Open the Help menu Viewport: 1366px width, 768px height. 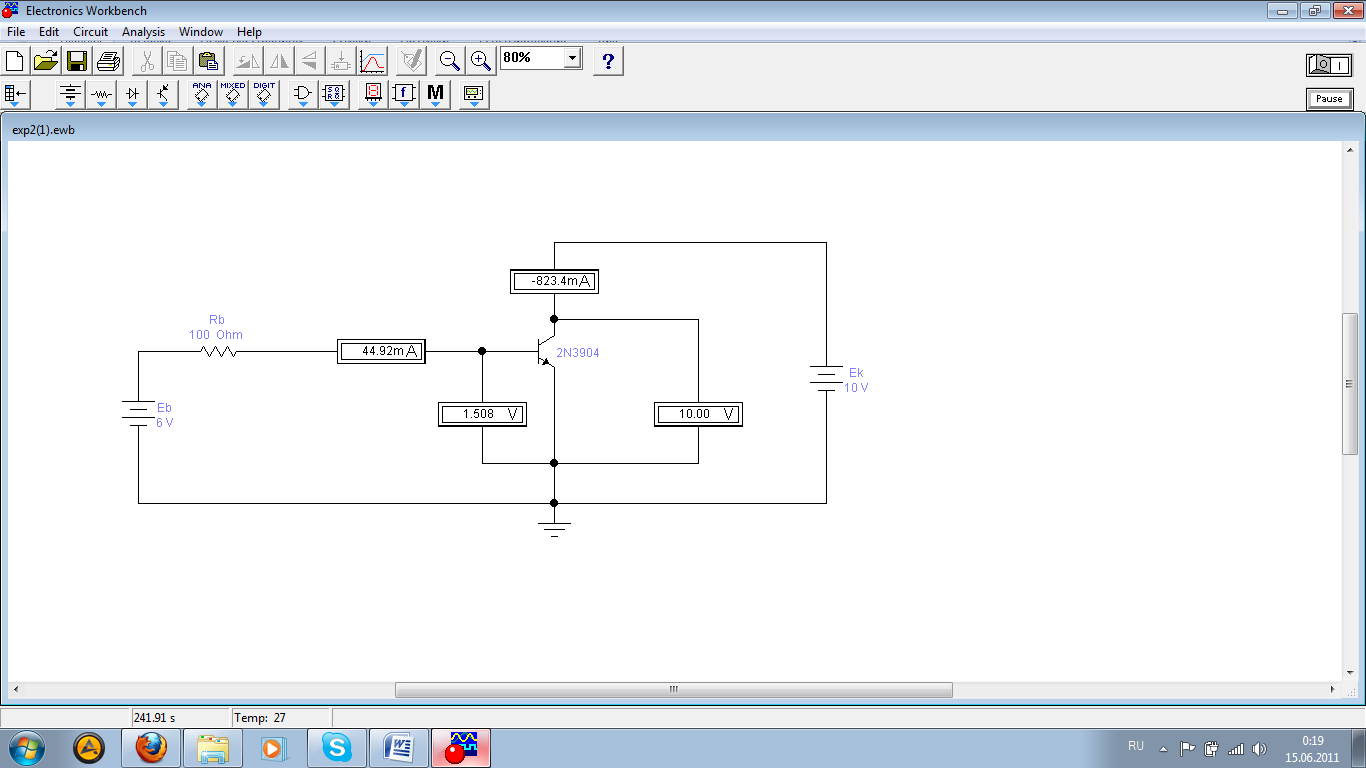point(249,32)
